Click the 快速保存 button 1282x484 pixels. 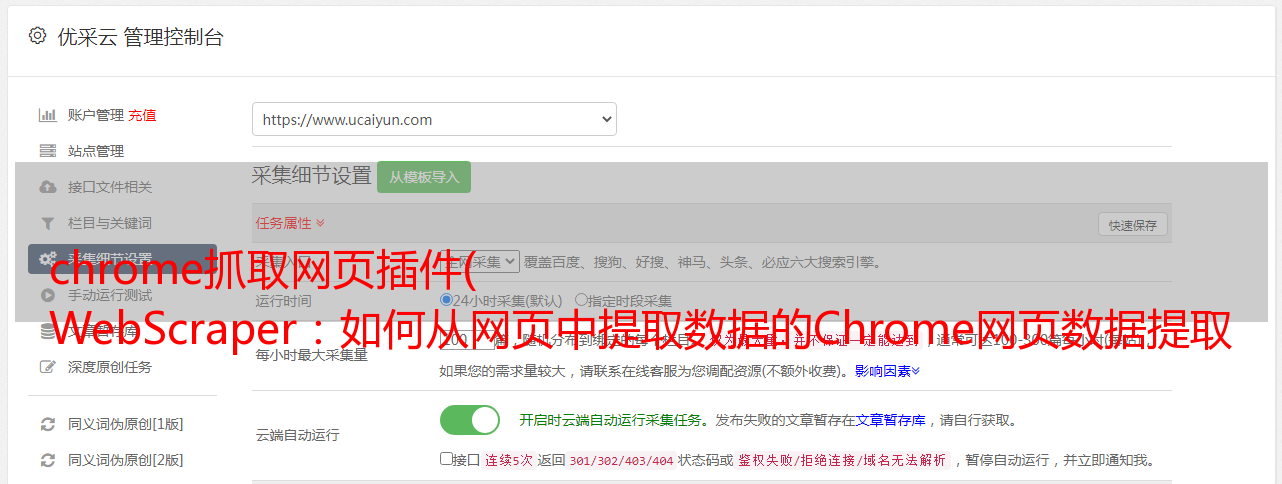click(1132, 225)
